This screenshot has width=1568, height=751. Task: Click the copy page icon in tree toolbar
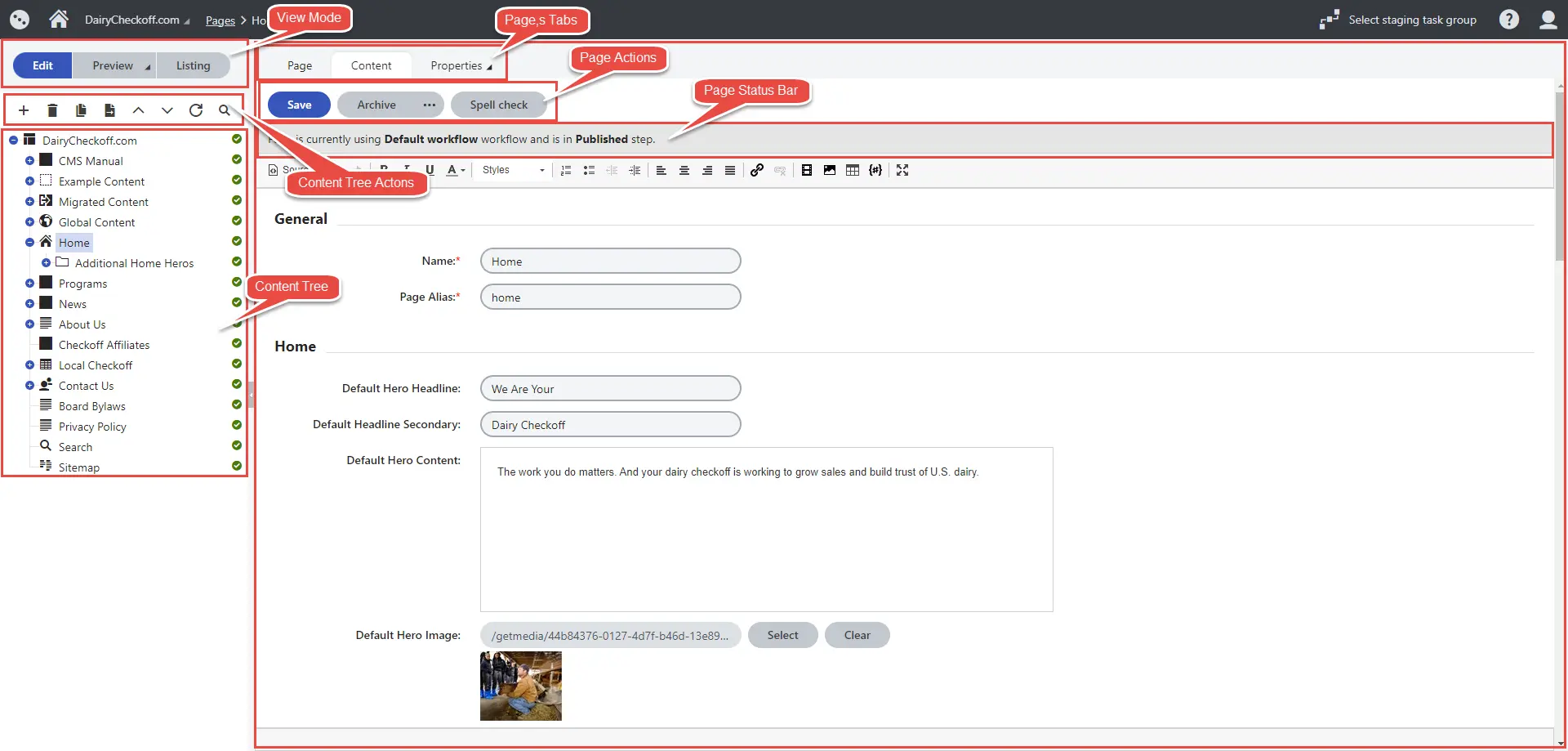[81, 110]
